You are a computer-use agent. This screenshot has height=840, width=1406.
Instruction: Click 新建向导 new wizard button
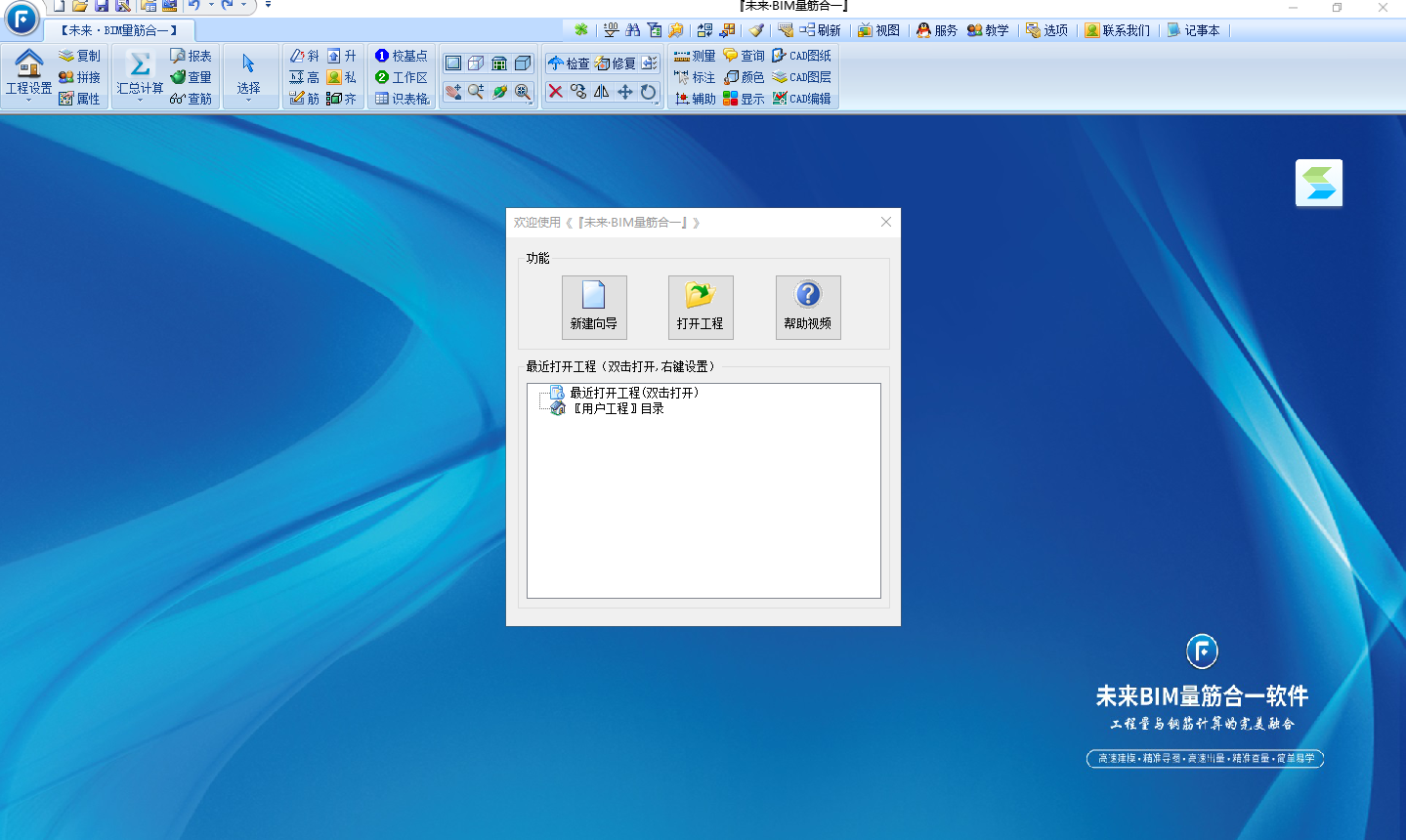594,308
